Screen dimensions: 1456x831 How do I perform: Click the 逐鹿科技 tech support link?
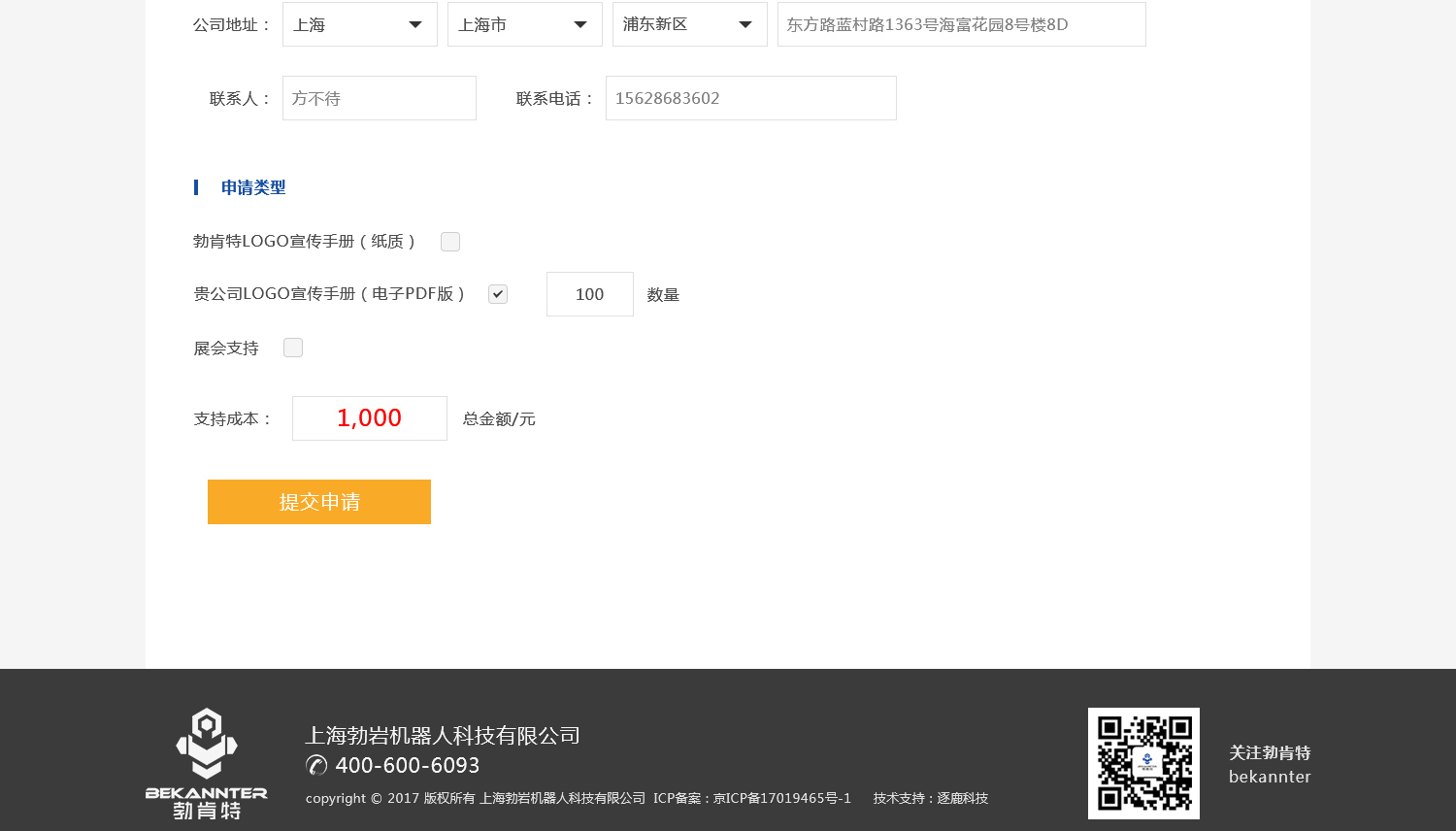coord(962,798)
